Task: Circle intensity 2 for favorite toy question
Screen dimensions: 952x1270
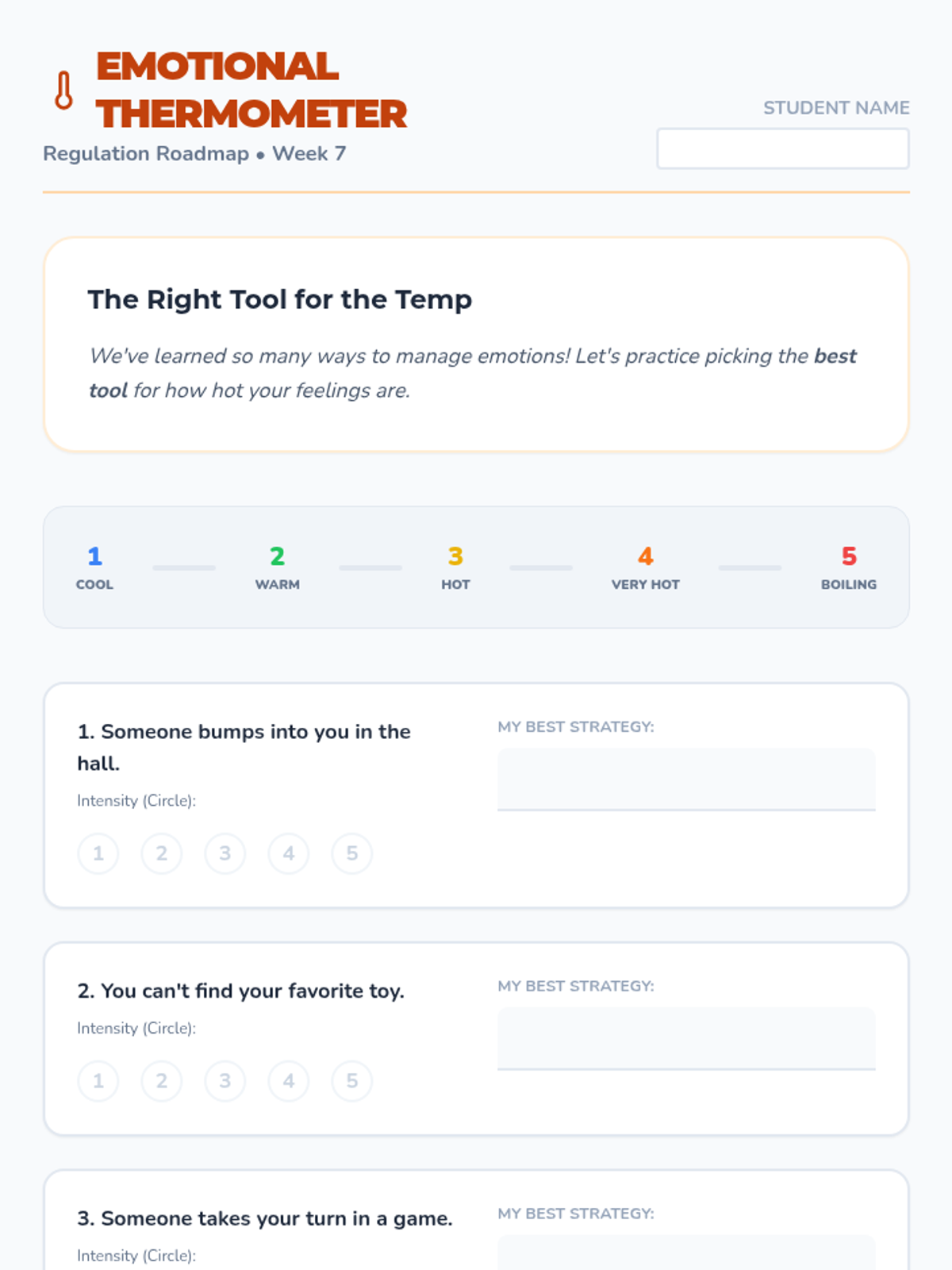Action: (162, 1081)
